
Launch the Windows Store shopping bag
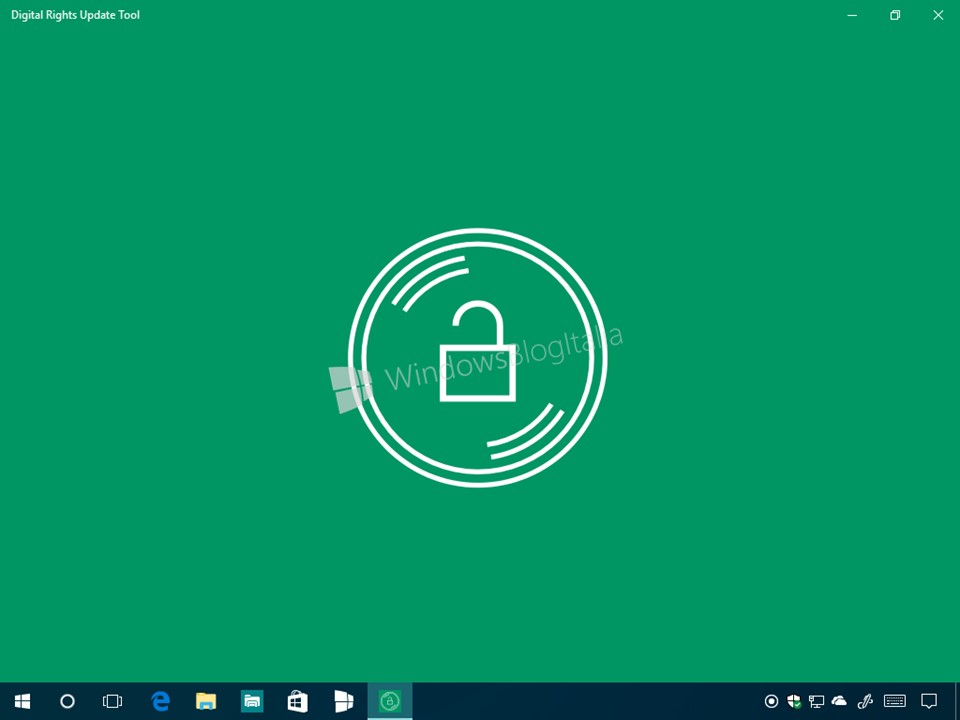298,701
